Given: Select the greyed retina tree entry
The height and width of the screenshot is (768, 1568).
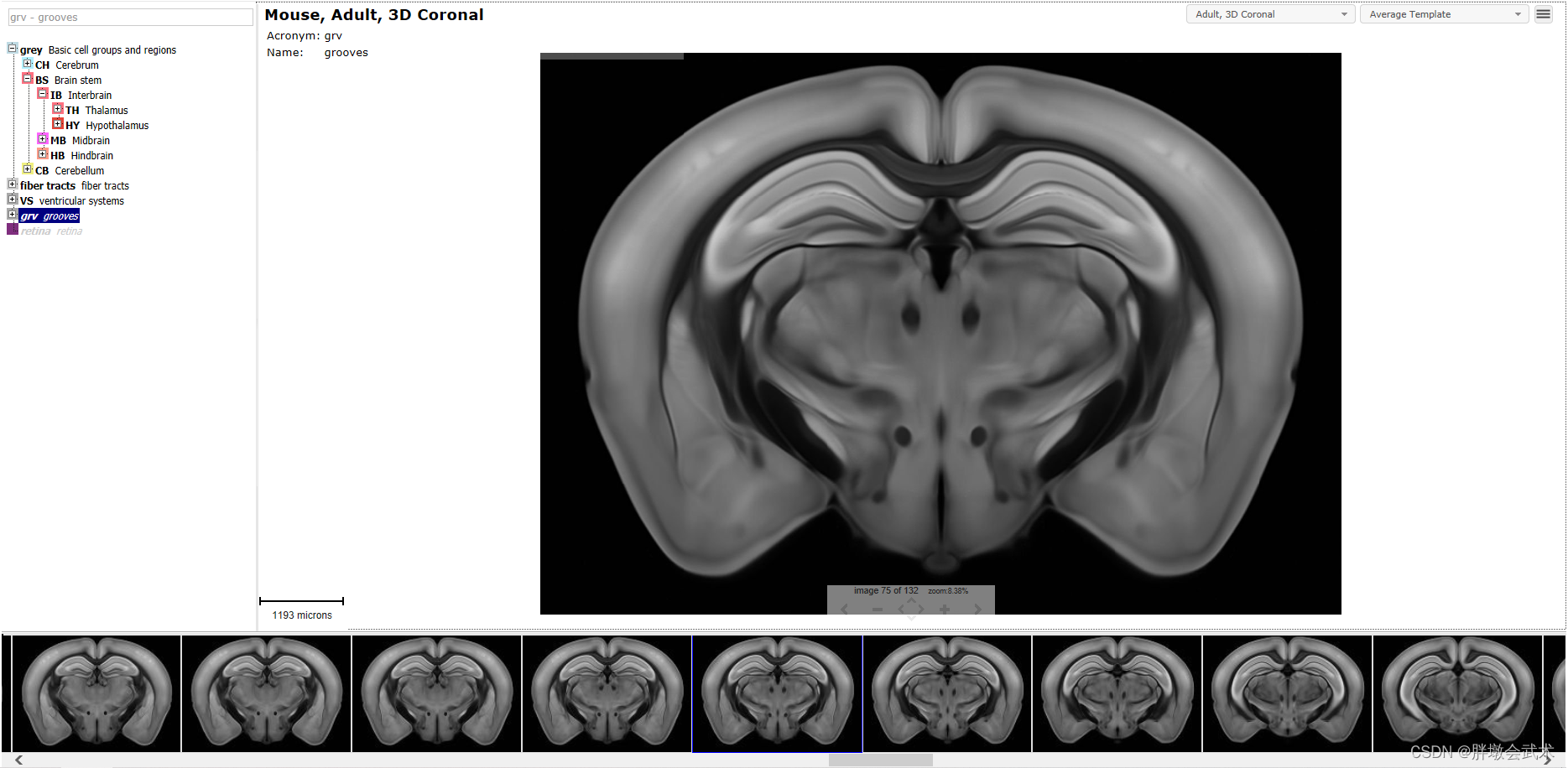Looking at the screenshot, I should click(x=51, y=231).
